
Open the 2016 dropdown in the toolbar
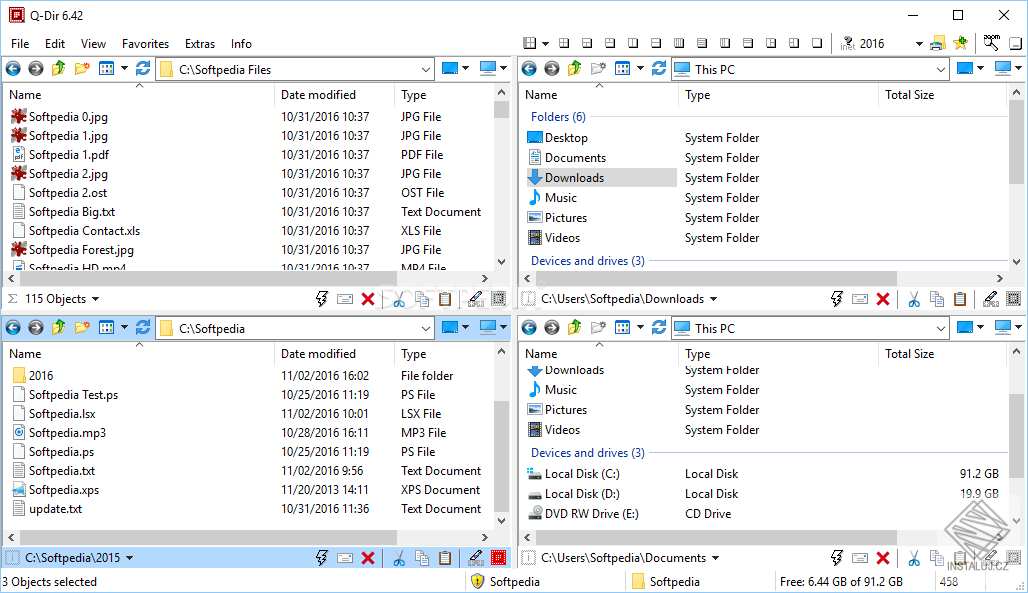coord(919,44)
